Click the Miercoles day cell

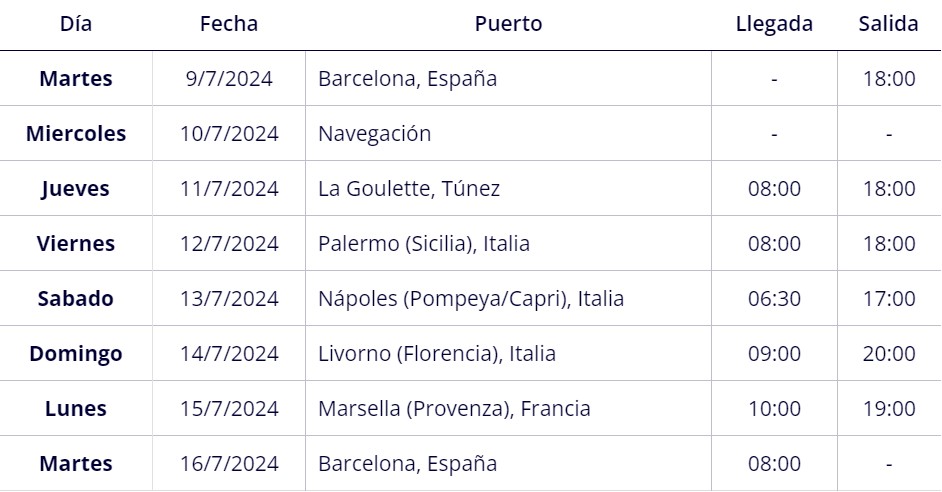[76, 133]
